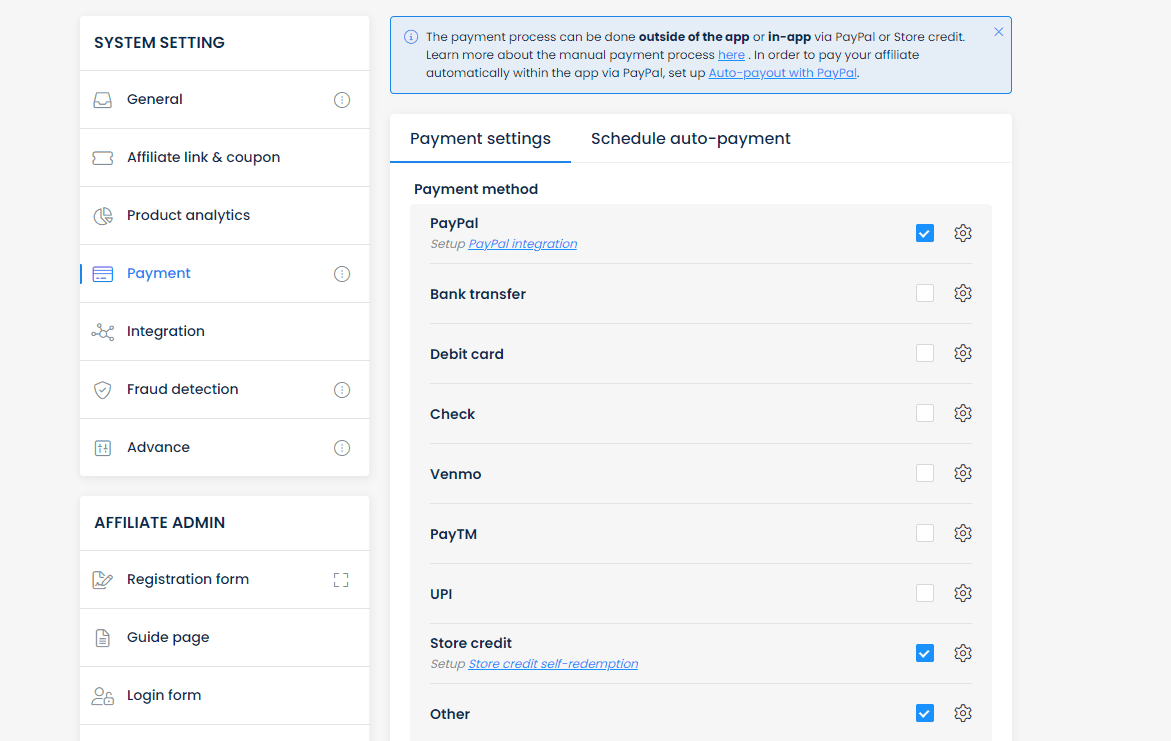Enable UPI payment method
Viewport: 1171px width, 741px height.
tap(925, 593)
